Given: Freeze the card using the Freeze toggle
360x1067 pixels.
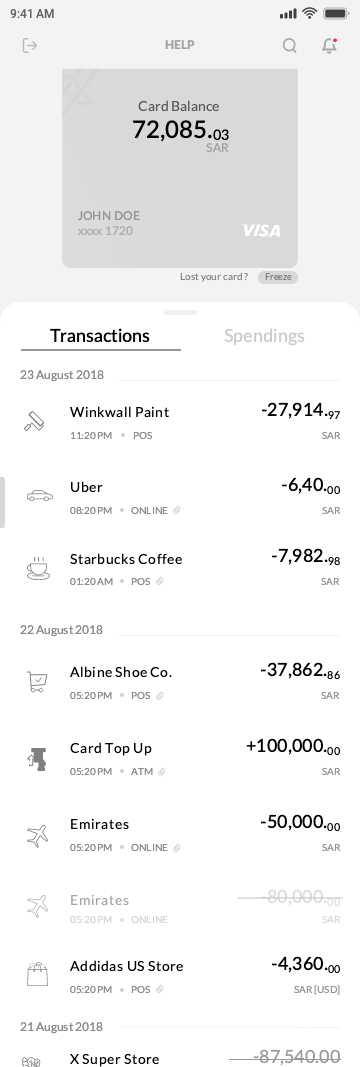Looking at the screenshot, I should point(278,277).
